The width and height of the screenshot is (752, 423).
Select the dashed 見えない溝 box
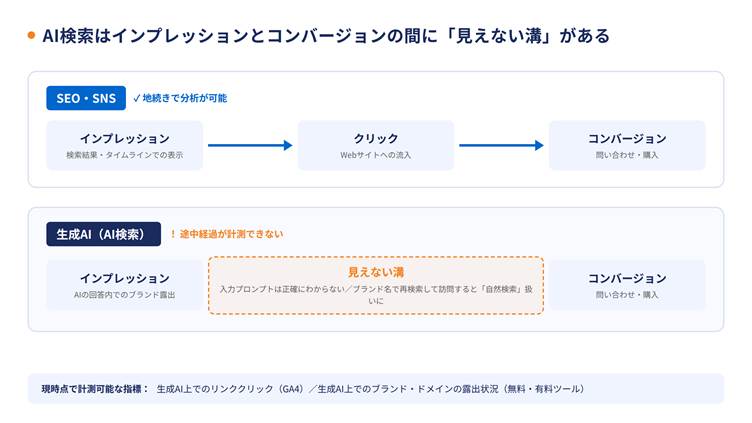376,285
